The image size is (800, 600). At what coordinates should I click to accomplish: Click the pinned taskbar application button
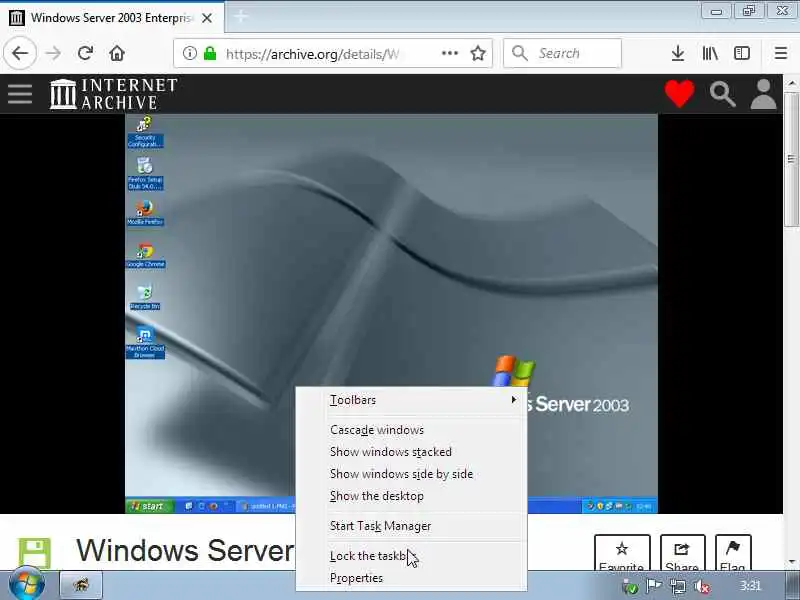(82, 585)
